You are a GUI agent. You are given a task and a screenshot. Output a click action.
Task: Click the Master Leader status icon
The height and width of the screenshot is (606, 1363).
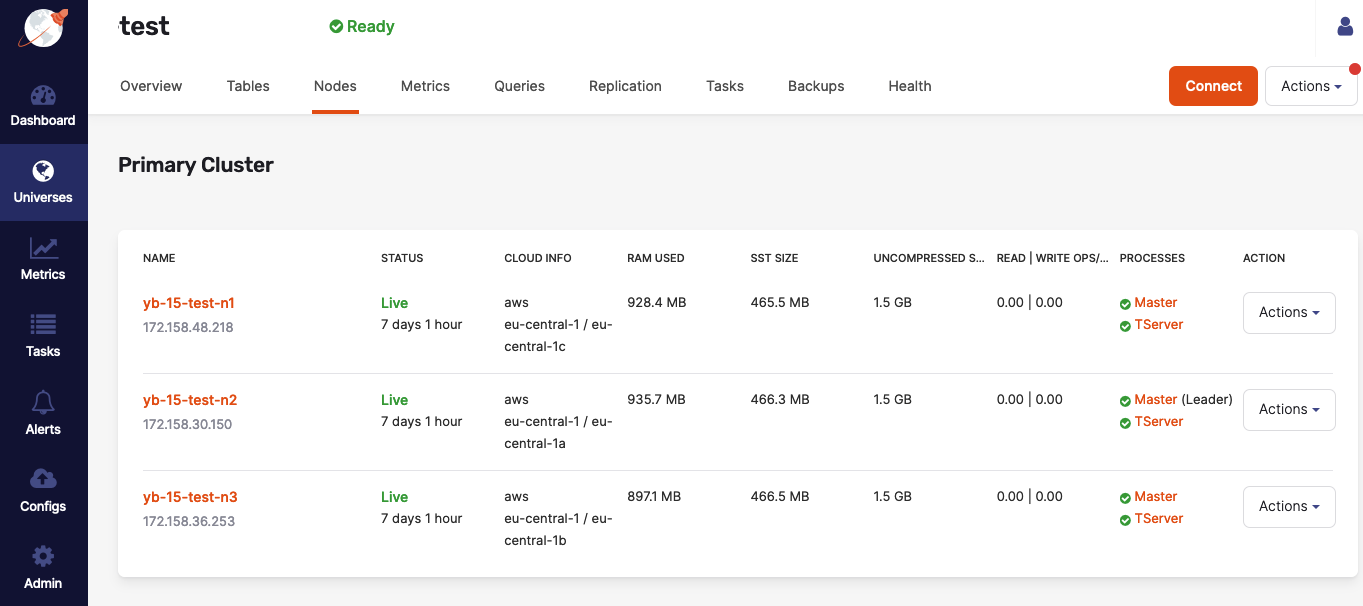pyautogui.click(x=1125, y=399)
